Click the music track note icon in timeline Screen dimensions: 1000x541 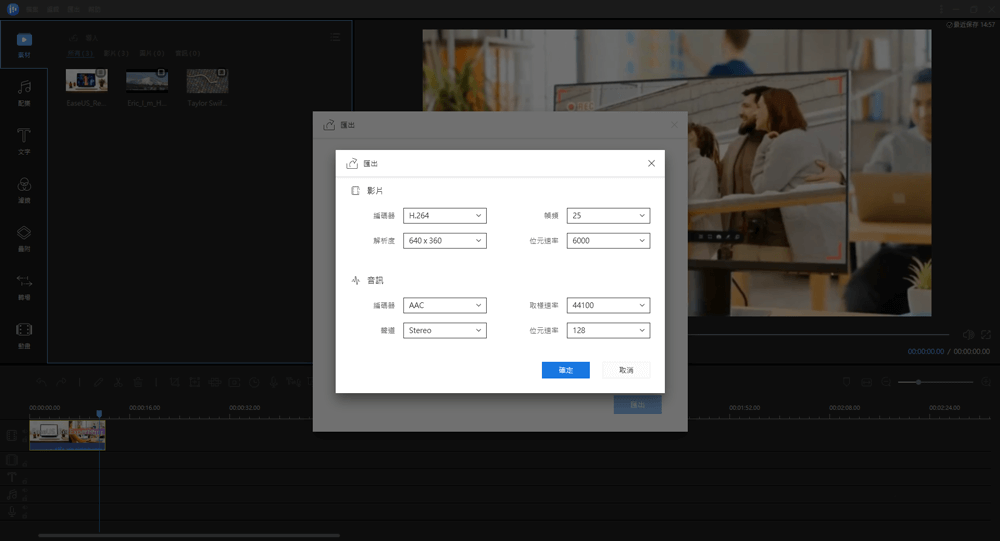coord(11,494)
